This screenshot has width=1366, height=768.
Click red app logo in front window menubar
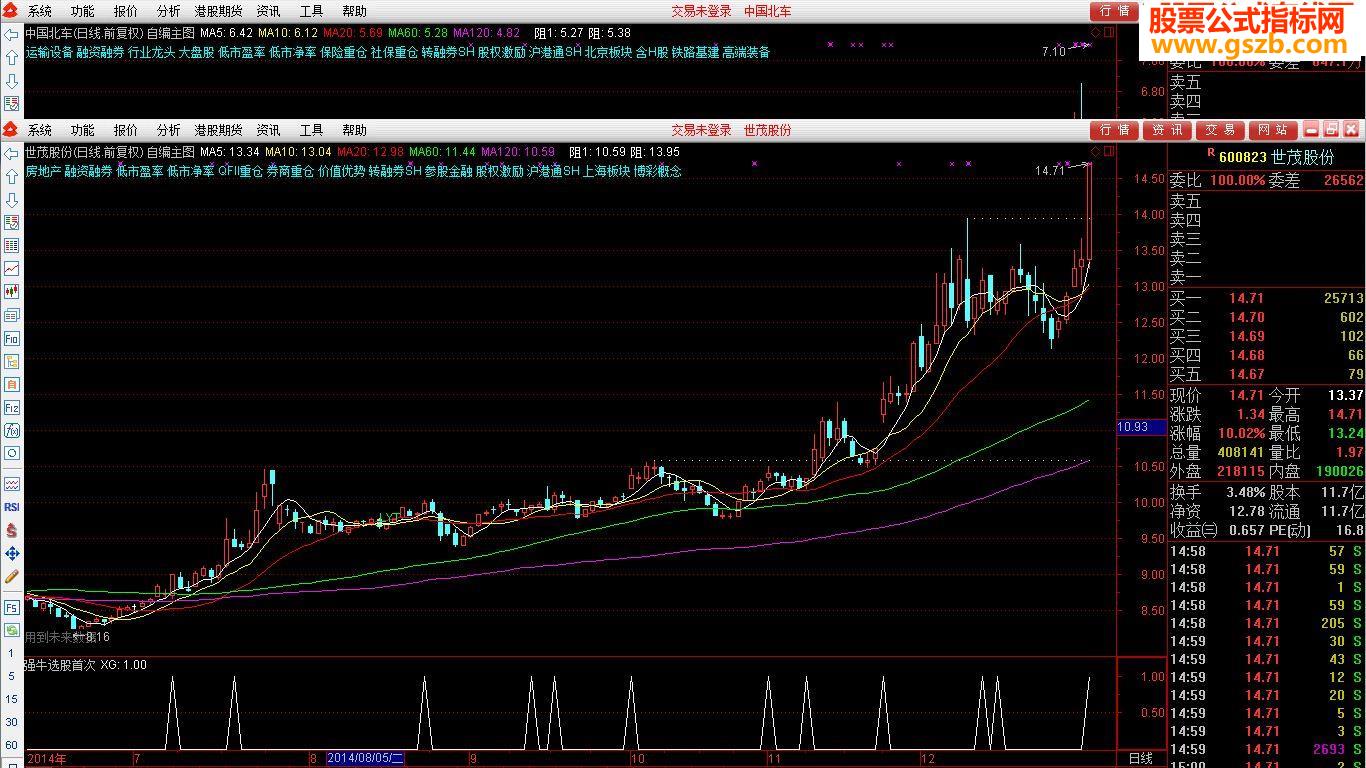click(10, 130)
